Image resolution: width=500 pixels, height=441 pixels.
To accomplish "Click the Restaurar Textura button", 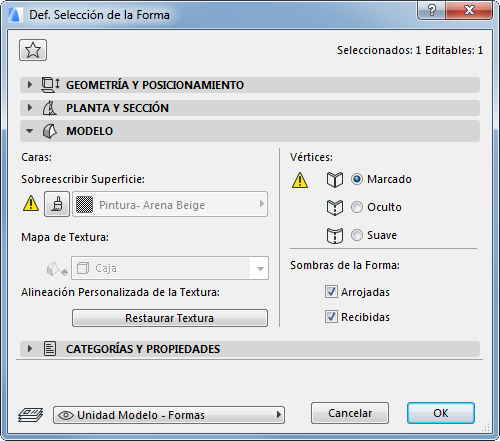I will point(170,318).
